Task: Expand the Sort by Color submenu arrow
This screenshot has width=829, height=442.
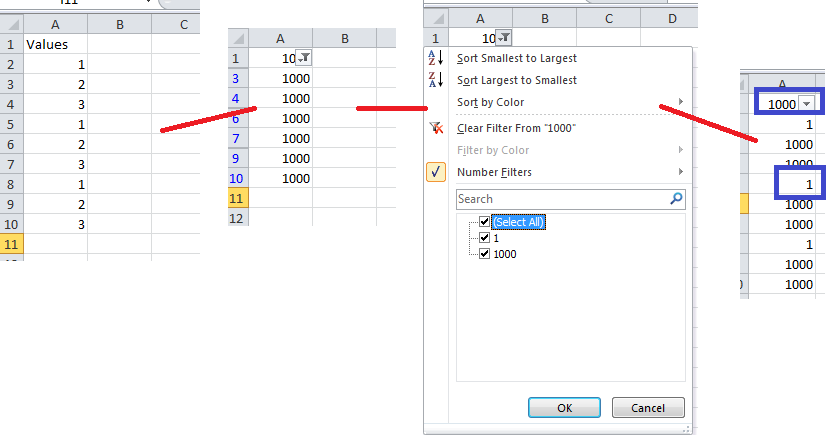Action: click(681, 102)
